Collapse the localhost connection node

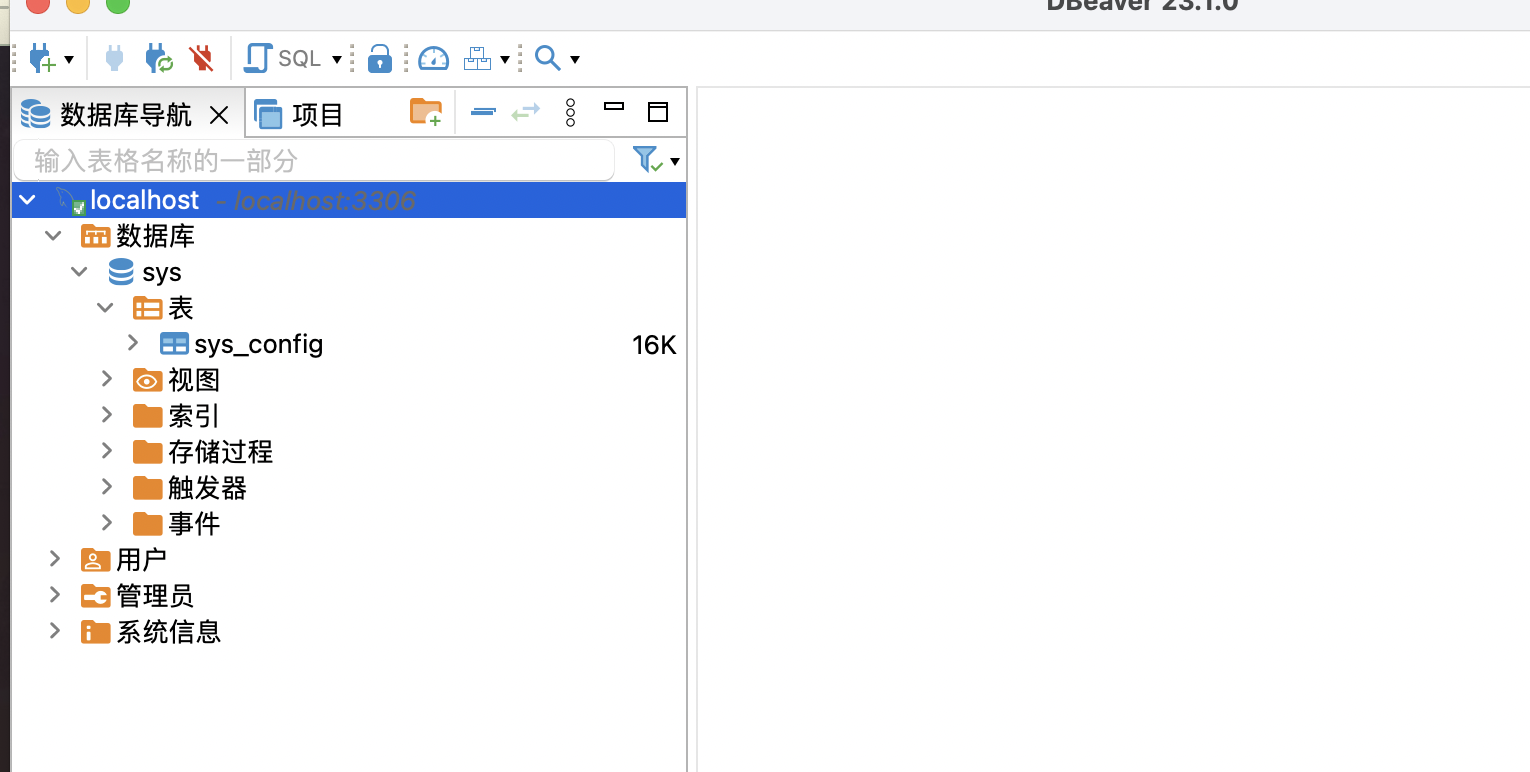click(x=27, y=200)
